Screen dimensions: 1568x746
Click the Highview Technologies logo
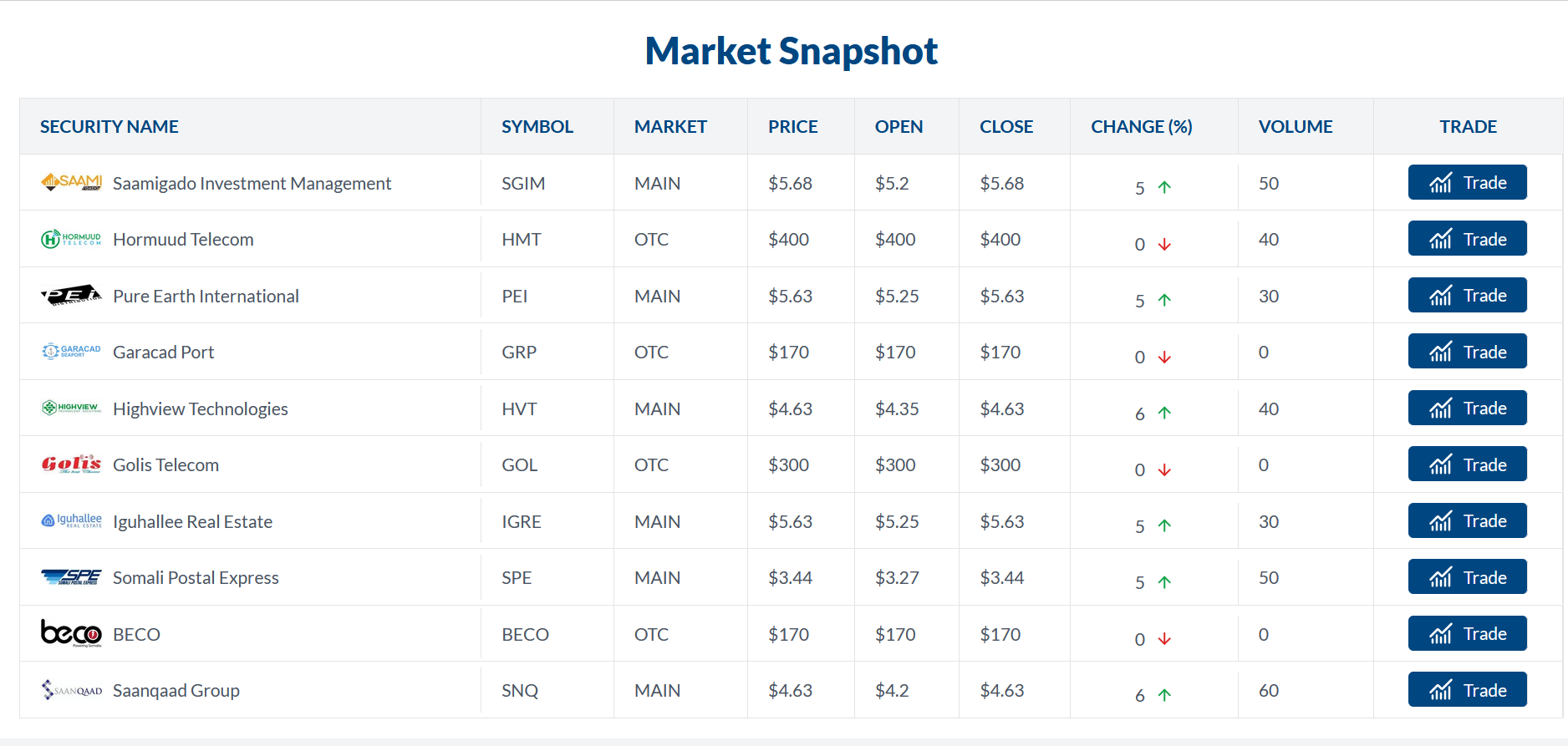pos(71,408)
